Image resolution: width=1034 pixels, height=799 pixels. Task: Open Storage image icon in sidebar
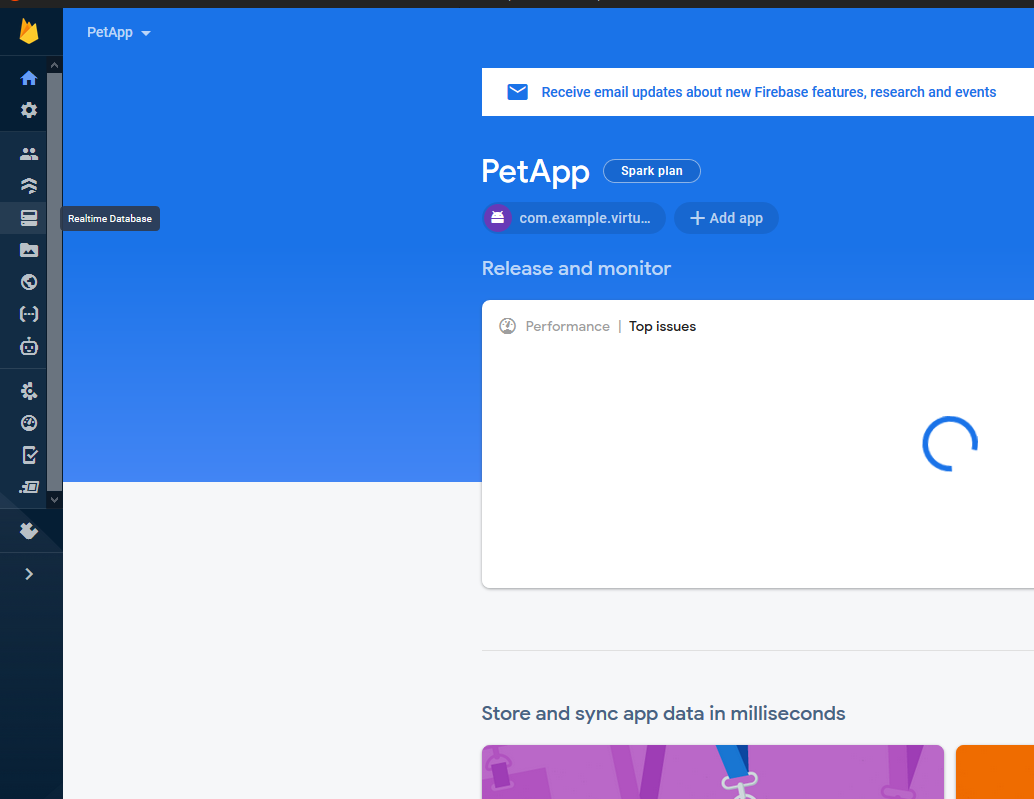click(29, 250)
